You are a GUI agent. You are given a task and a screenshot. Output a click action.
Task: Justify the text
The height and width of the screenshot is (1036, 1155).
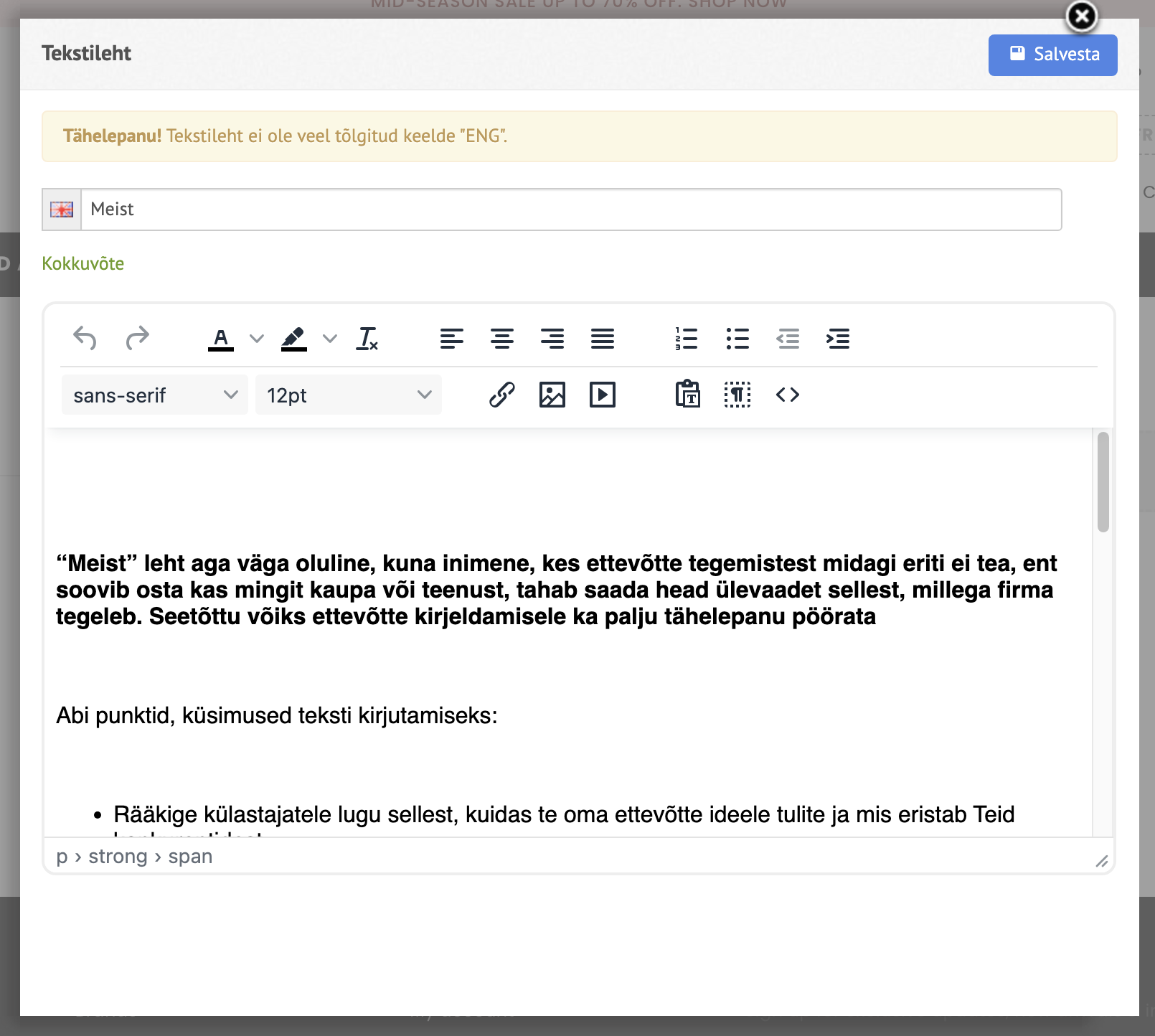(603, 338)
